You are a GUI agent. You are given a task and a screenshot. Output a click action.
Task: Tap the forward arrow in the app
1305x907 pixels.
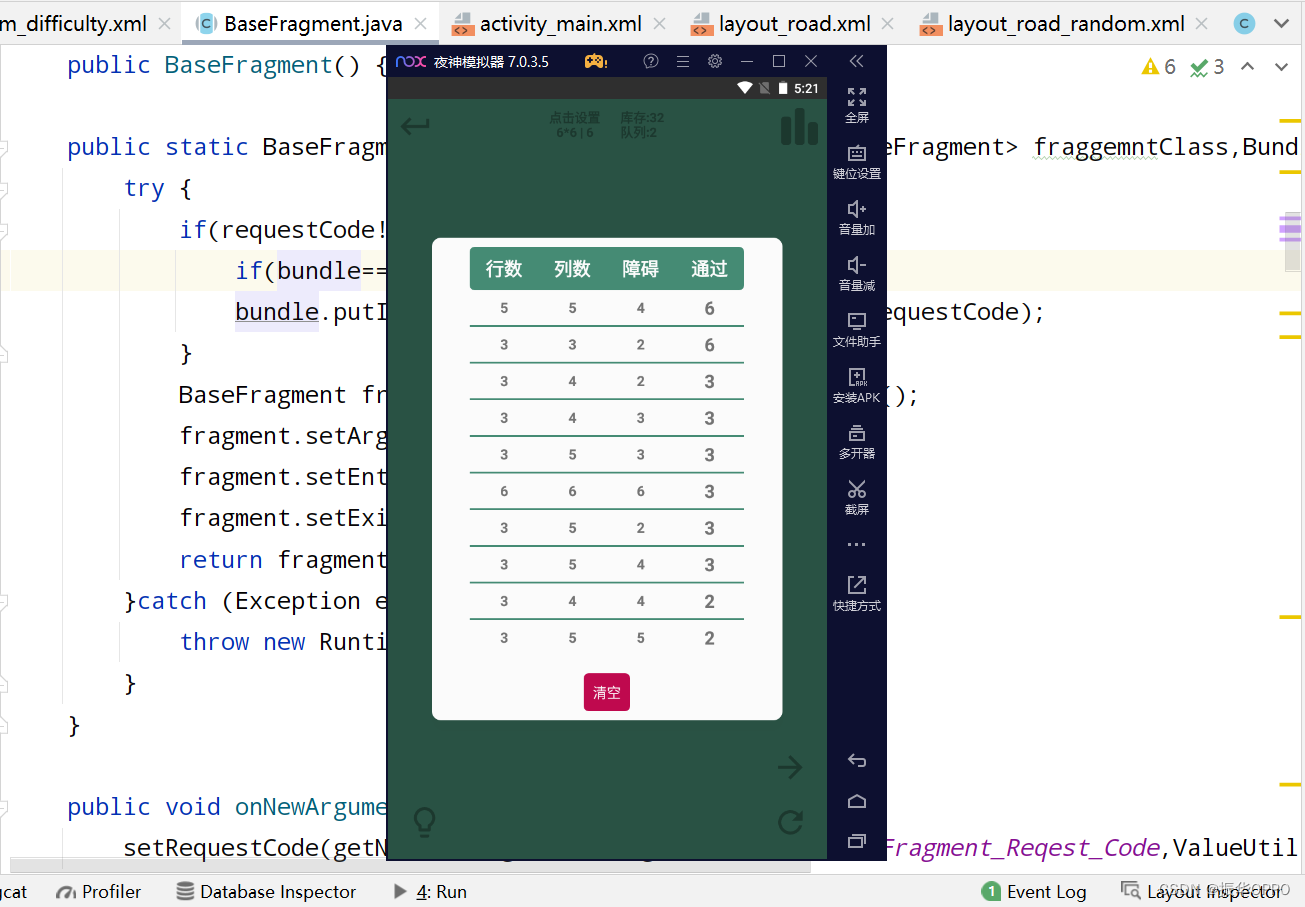point(790,767)
